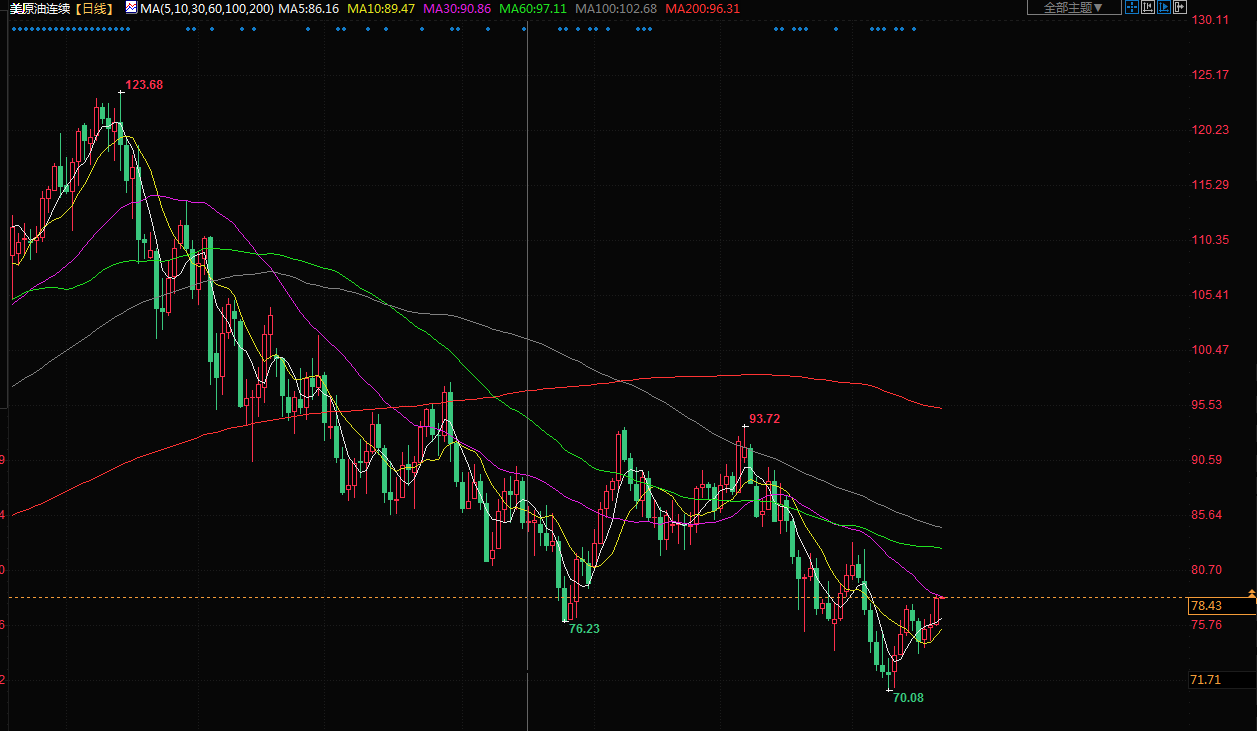1257x731 pixels.
Task: Click the 93.72 peak price label
Action: [x=764, y=418]
